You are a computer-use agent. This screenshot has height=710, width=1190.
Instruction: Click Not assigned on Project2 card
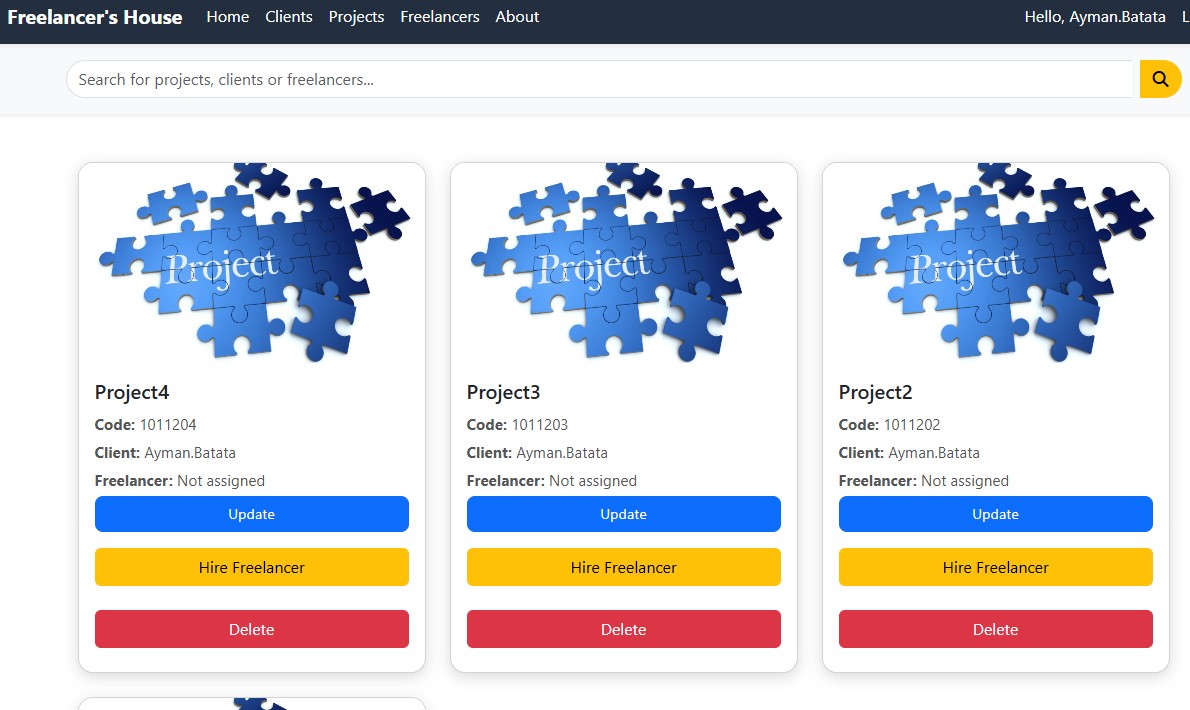tap(965, 481)
